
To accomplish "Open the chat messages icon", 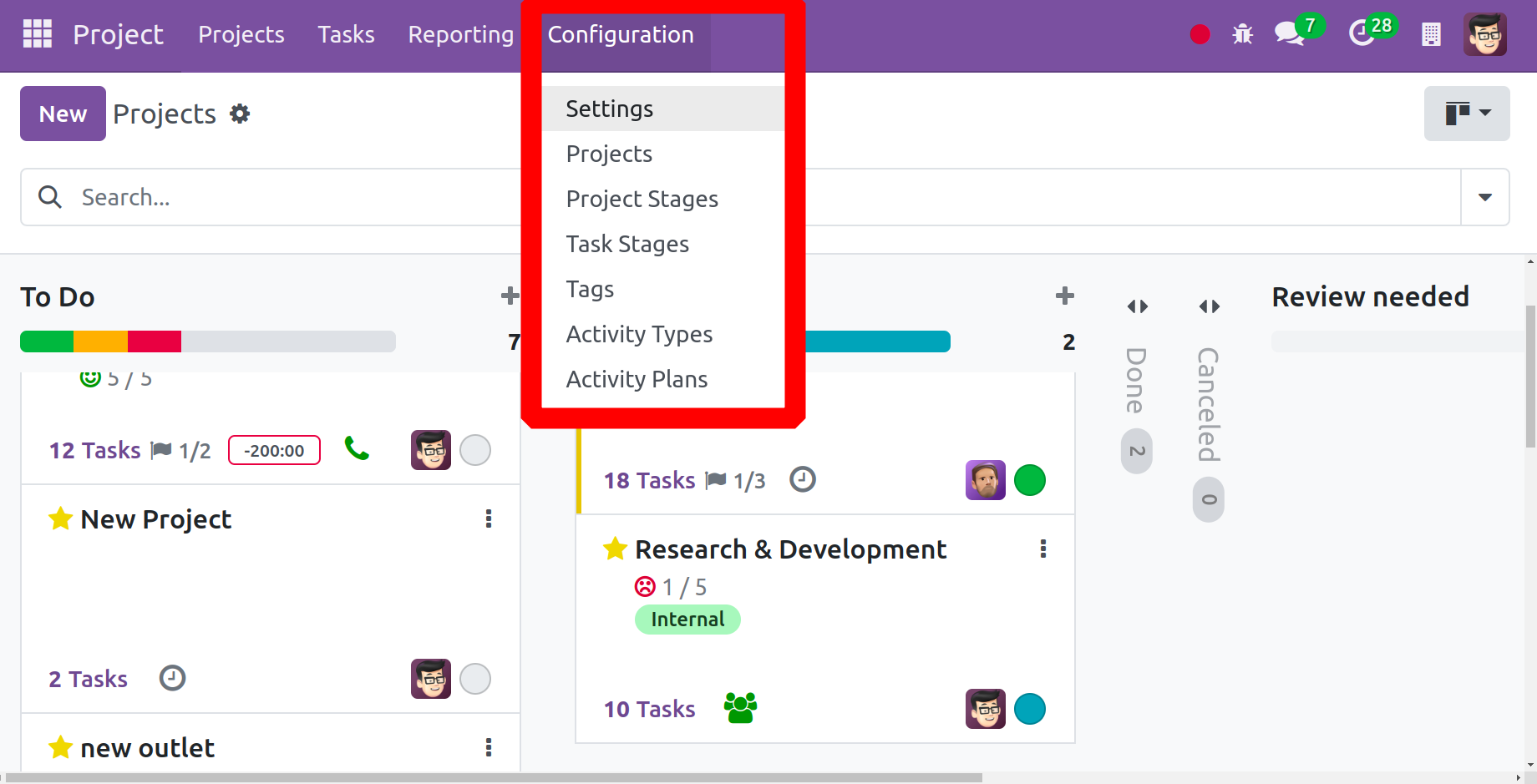I will pos(1289,33).
